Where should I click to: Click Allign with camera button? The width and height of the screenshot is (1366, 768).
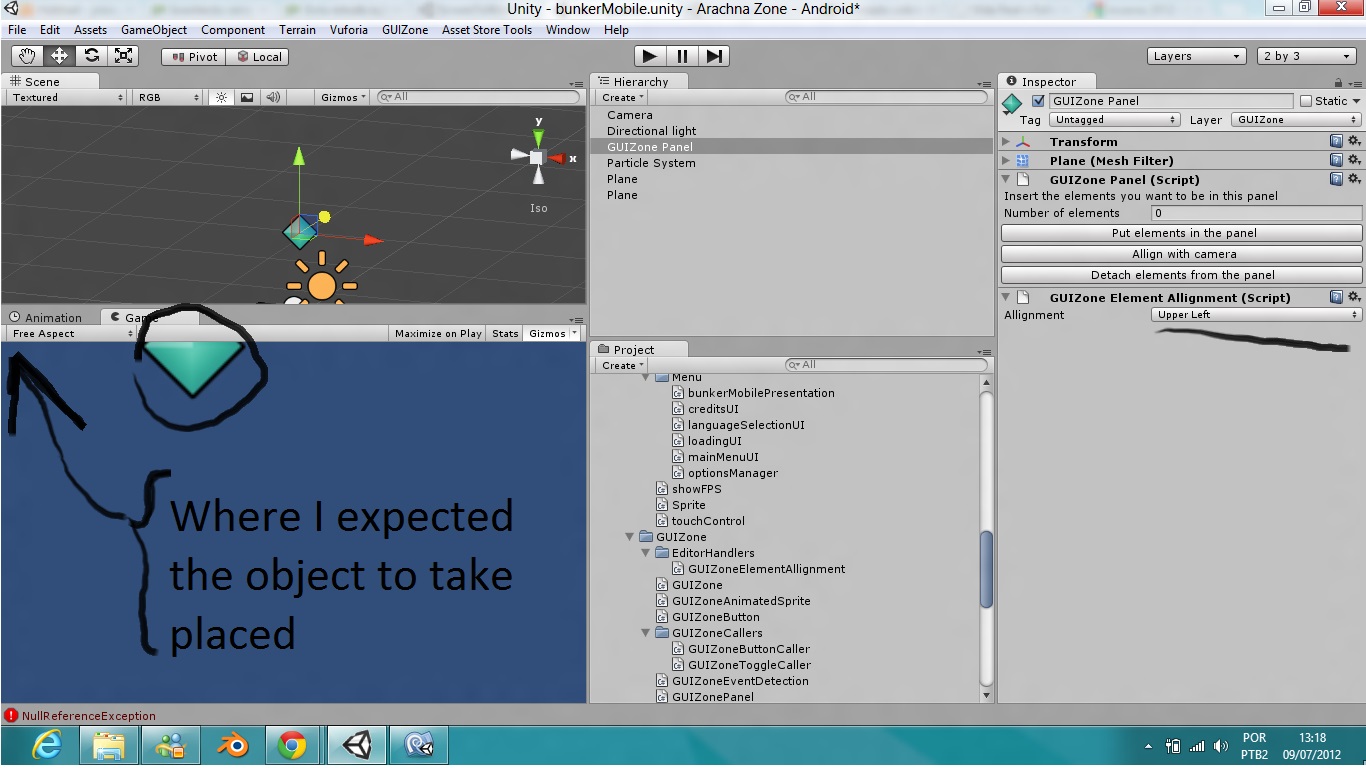point(1183,254)
